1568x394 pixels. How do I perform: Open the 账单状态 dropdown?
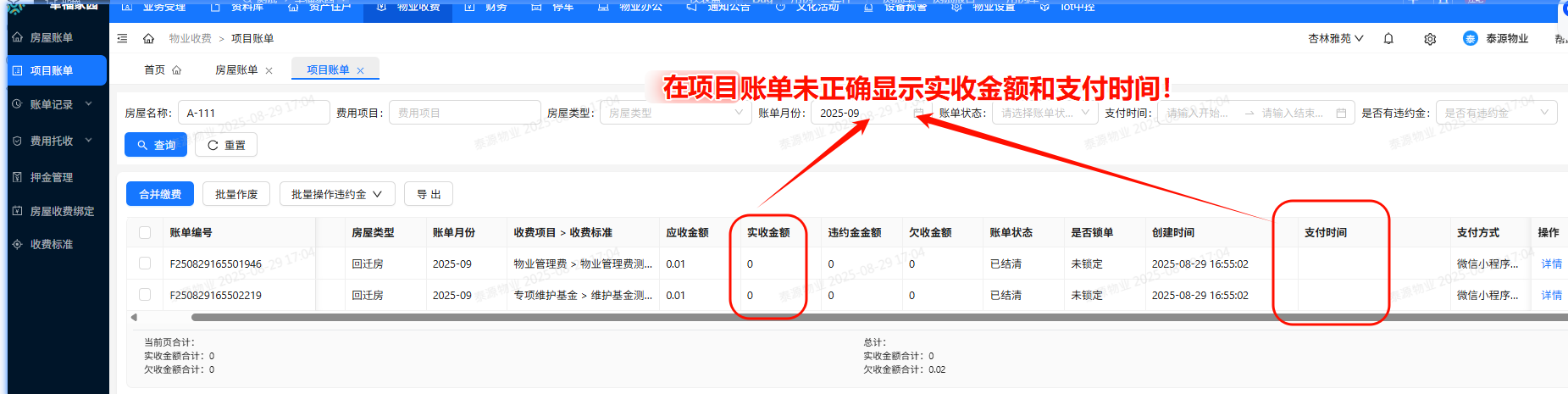tap(1044, 113)
